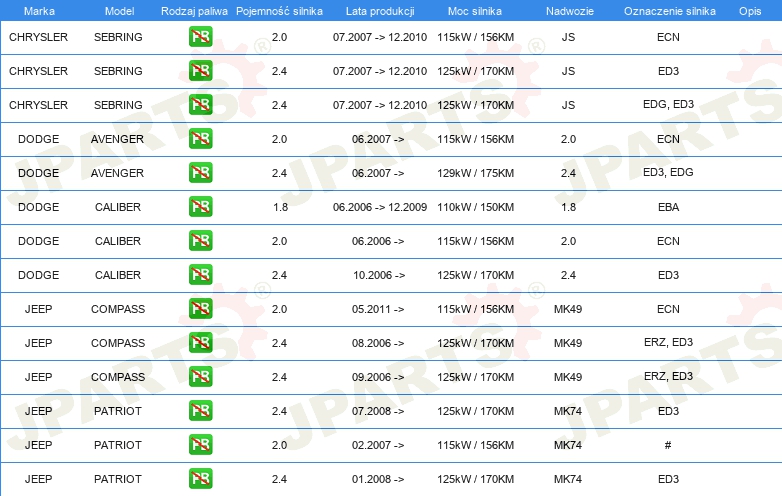This screenshot has height=496, width=782.
Task: Select CHRYSLER in the ECN row
Action: 38,37
